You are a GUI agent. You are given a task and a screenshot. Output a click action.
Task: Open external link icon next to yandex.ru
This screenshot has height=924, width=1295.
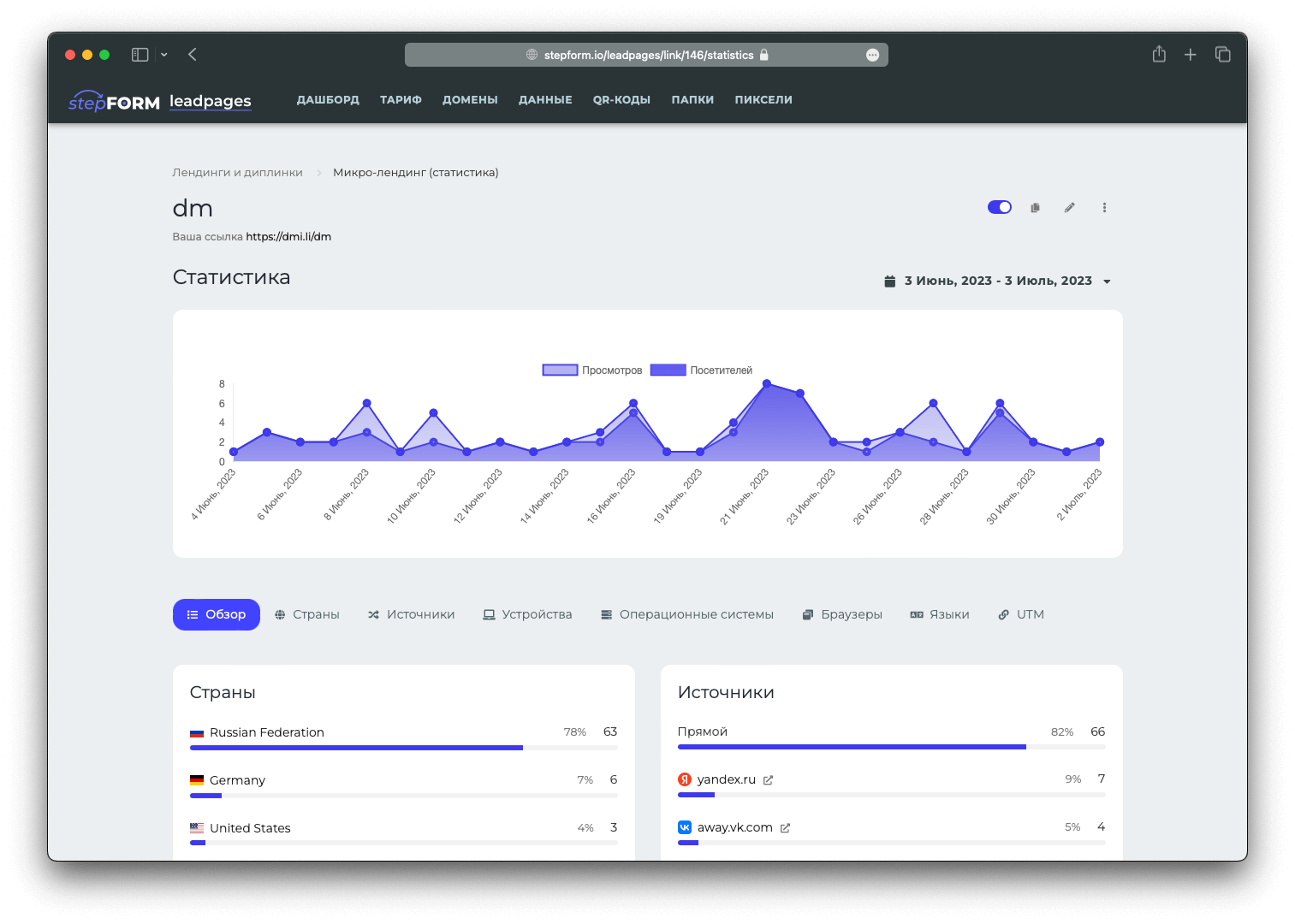[768, 780]
